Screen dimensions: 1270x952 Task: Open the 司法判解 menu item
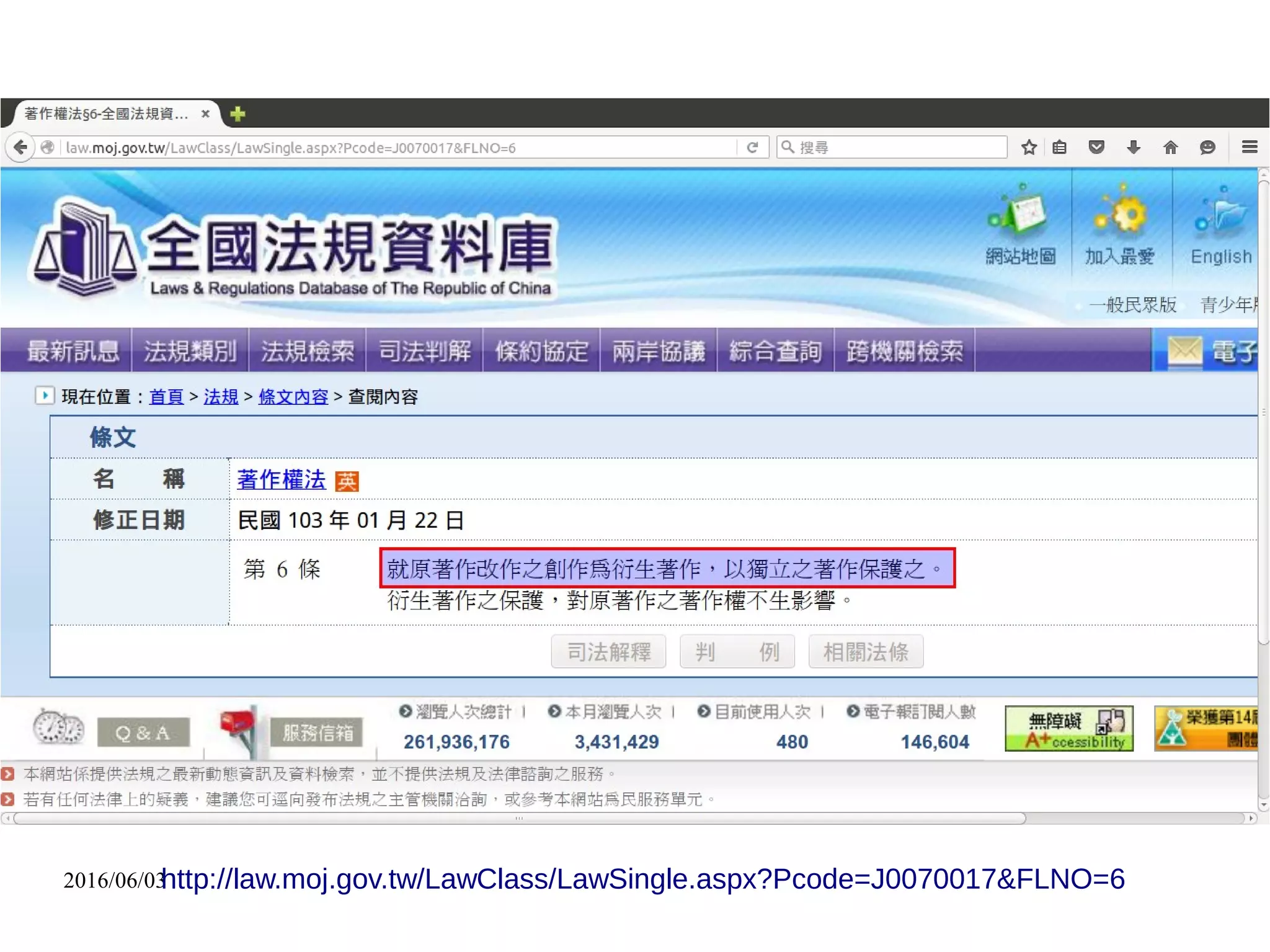click(424, 351)
